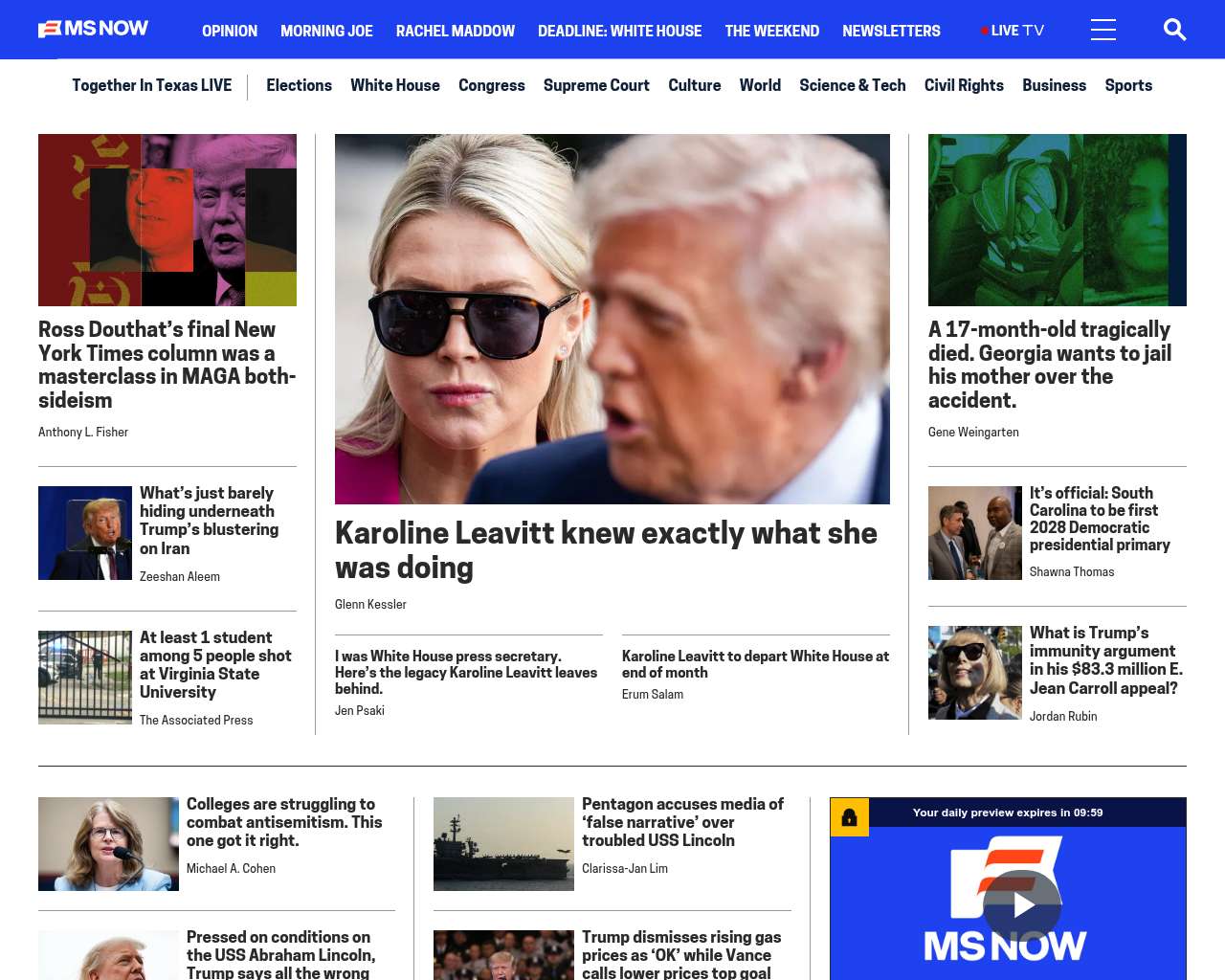Open the White House topic
The width and height of the screenshot is (1225, 980).
tap(395, 85)
